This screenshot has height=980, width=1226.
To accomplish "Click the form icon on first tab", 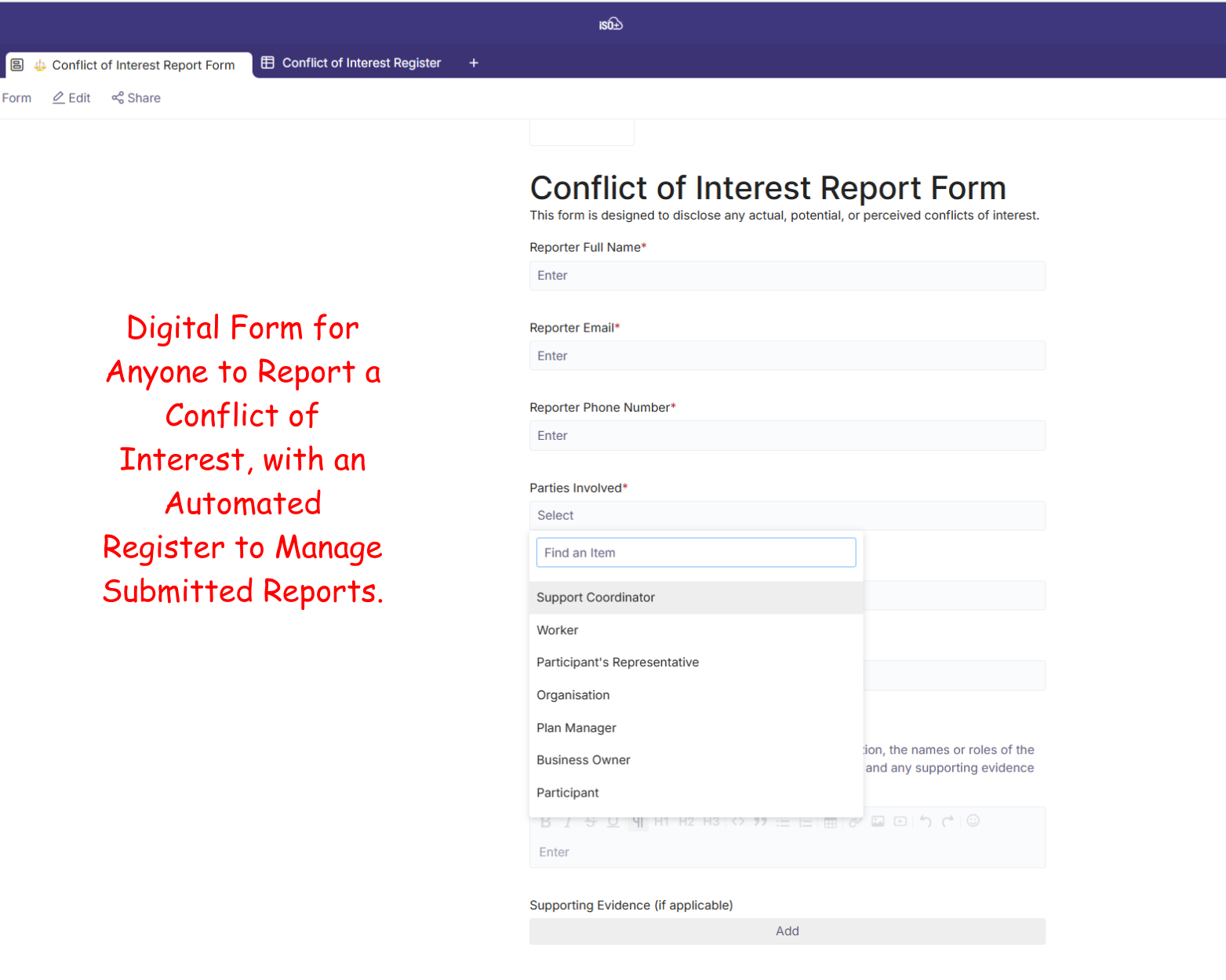I will (x=17, y=65).
